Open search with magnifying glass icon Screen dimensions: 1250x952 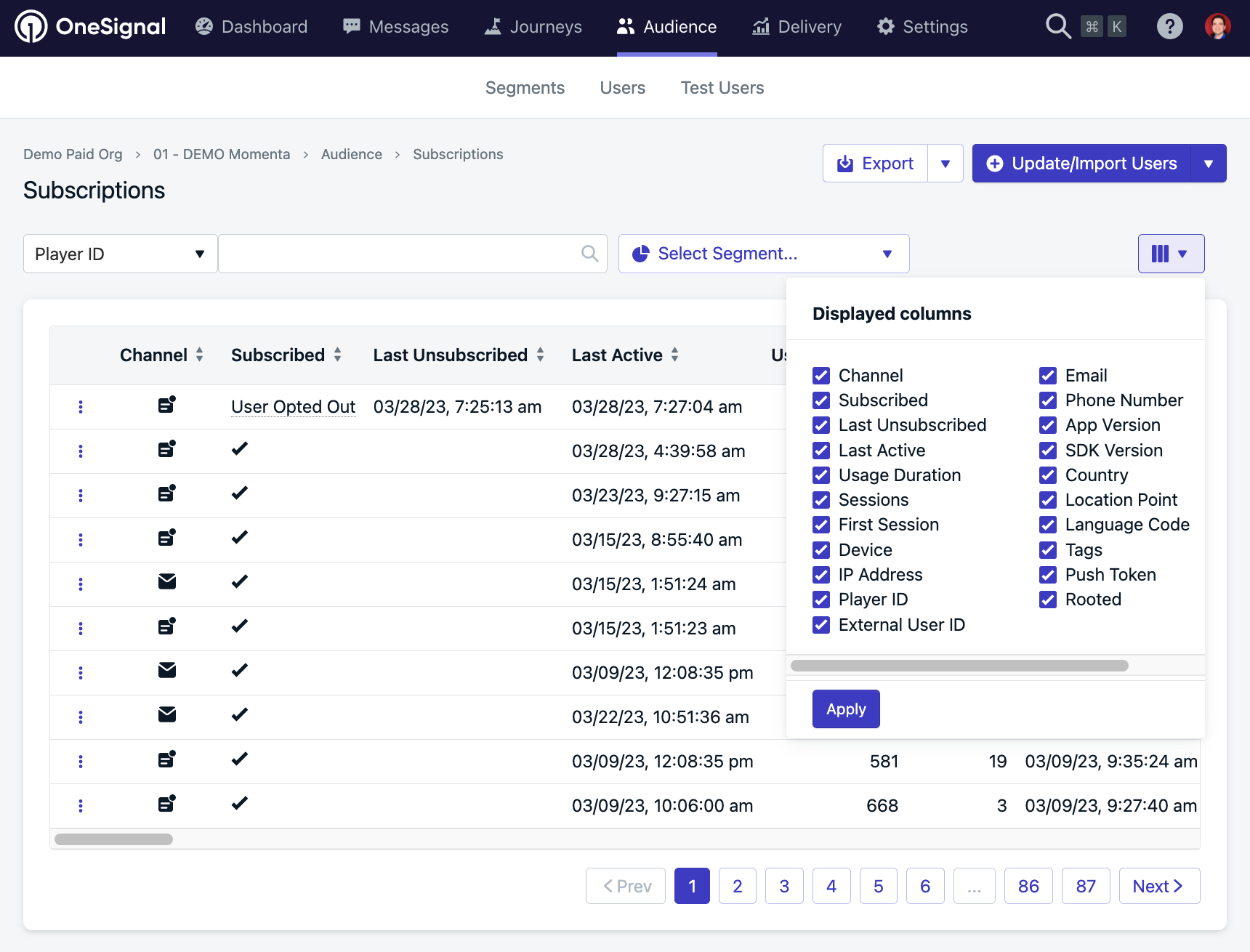point(1057,27)
